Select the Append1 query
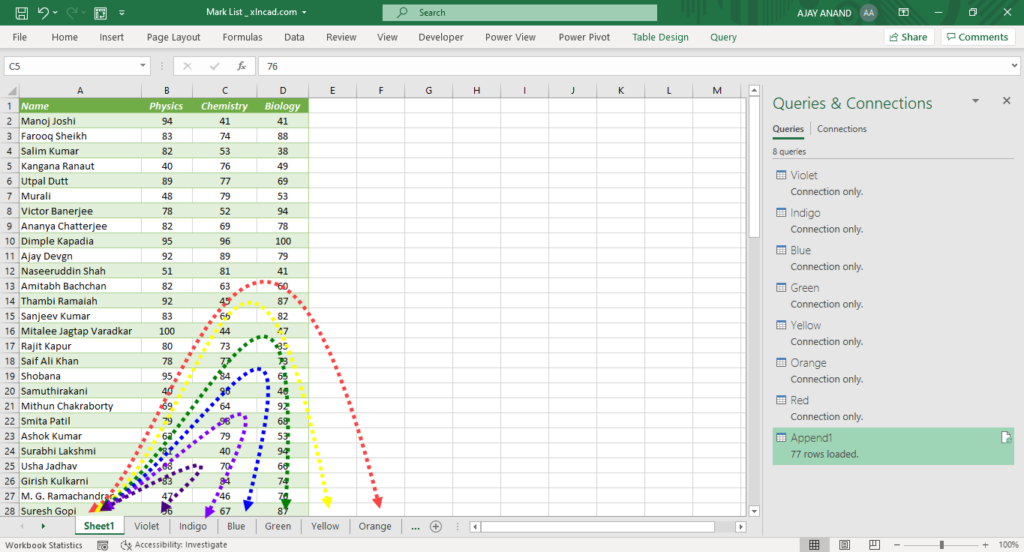The image size is (1024, 552). (893, 446)
